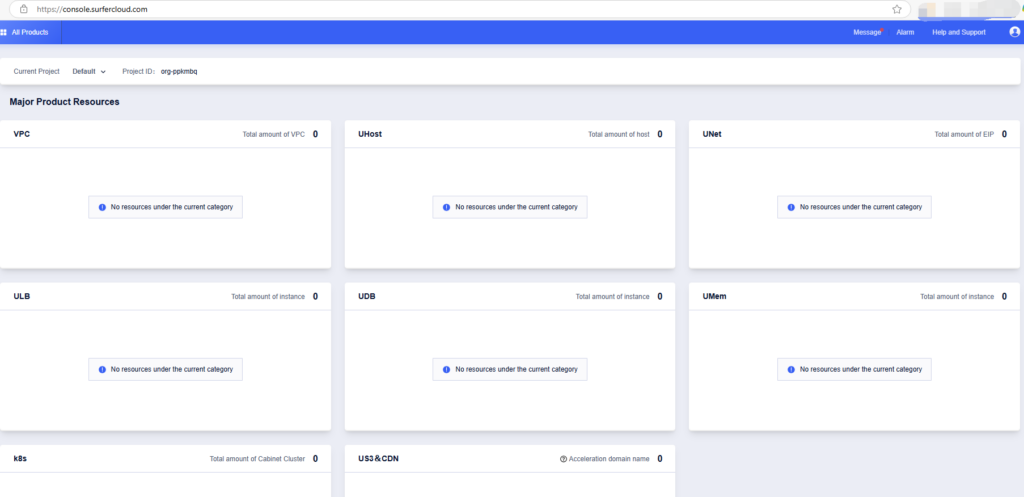Image resolution: width=1024 pixels, height=497 pixels.
Task: Click the UDB no resources notice text
Action: [517, 370]
